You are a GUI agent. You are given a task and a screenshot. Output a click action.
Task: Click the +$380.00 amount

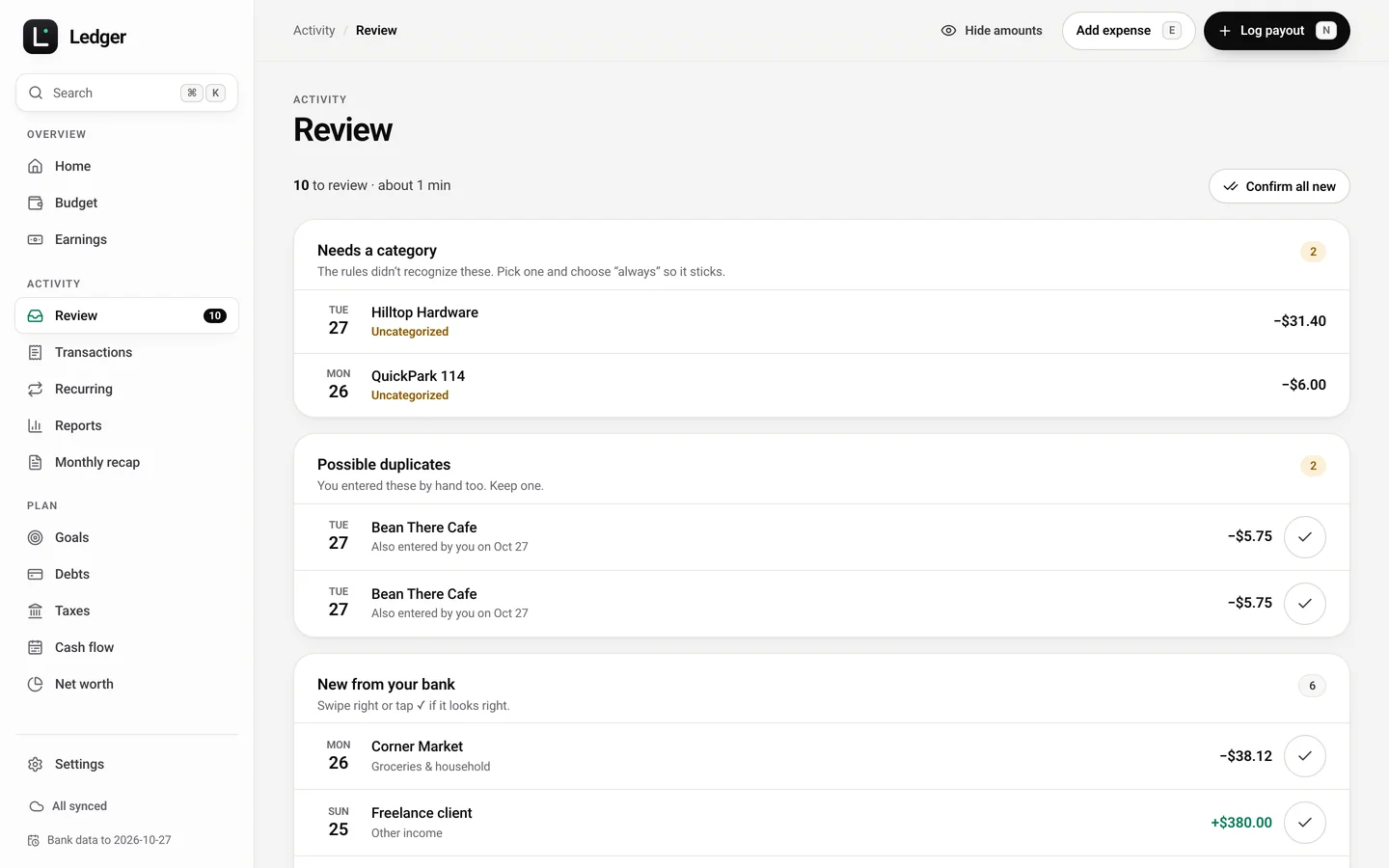tap(1241, 823)
